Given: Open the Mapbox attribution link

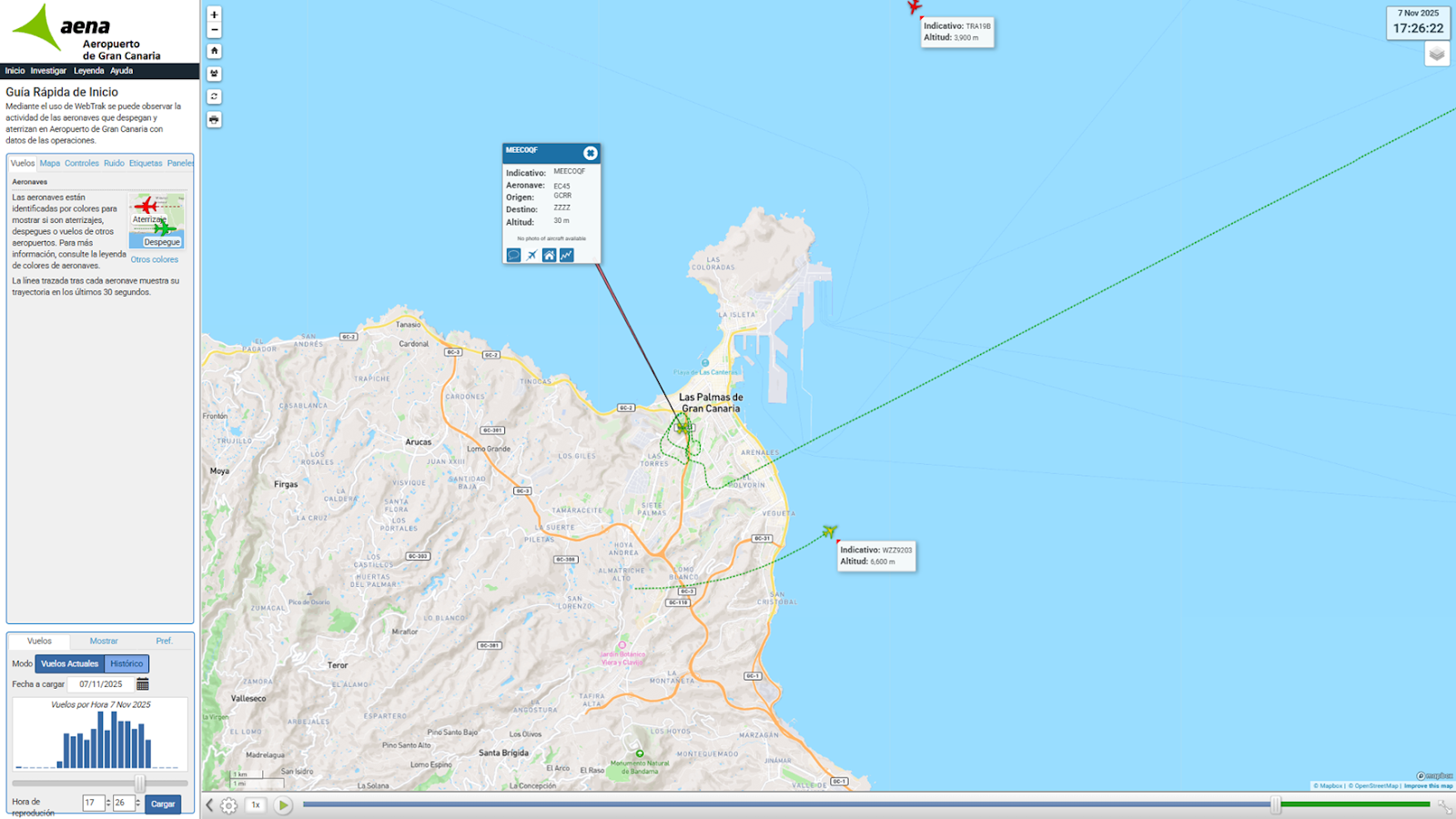Looking at the screenshot, I should click(1330, 786).
